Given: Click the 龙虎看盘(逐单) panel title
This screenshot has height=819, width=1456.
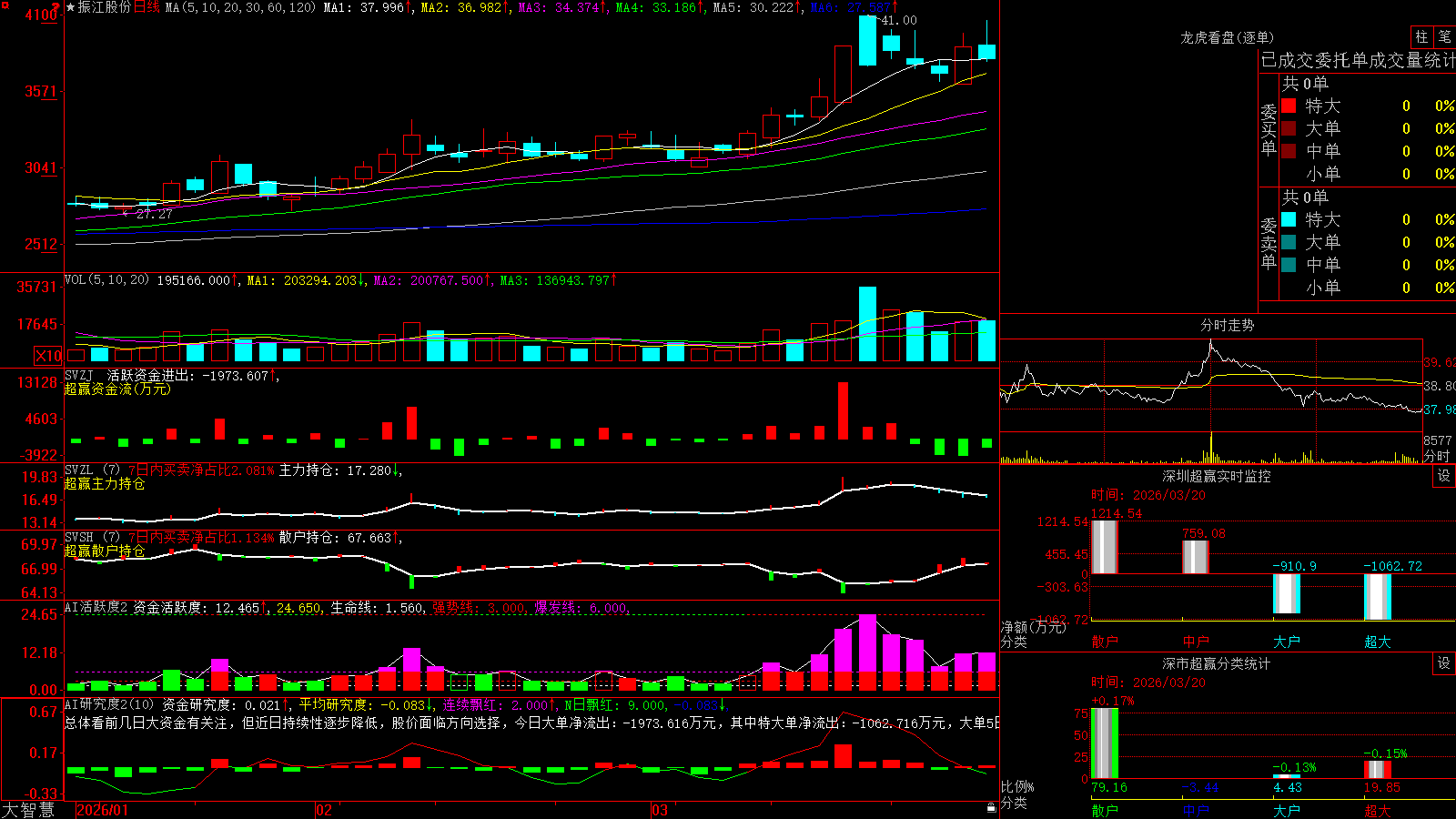Looking at the screenshot, I should pyautogui.click(x=1228, y=37).
